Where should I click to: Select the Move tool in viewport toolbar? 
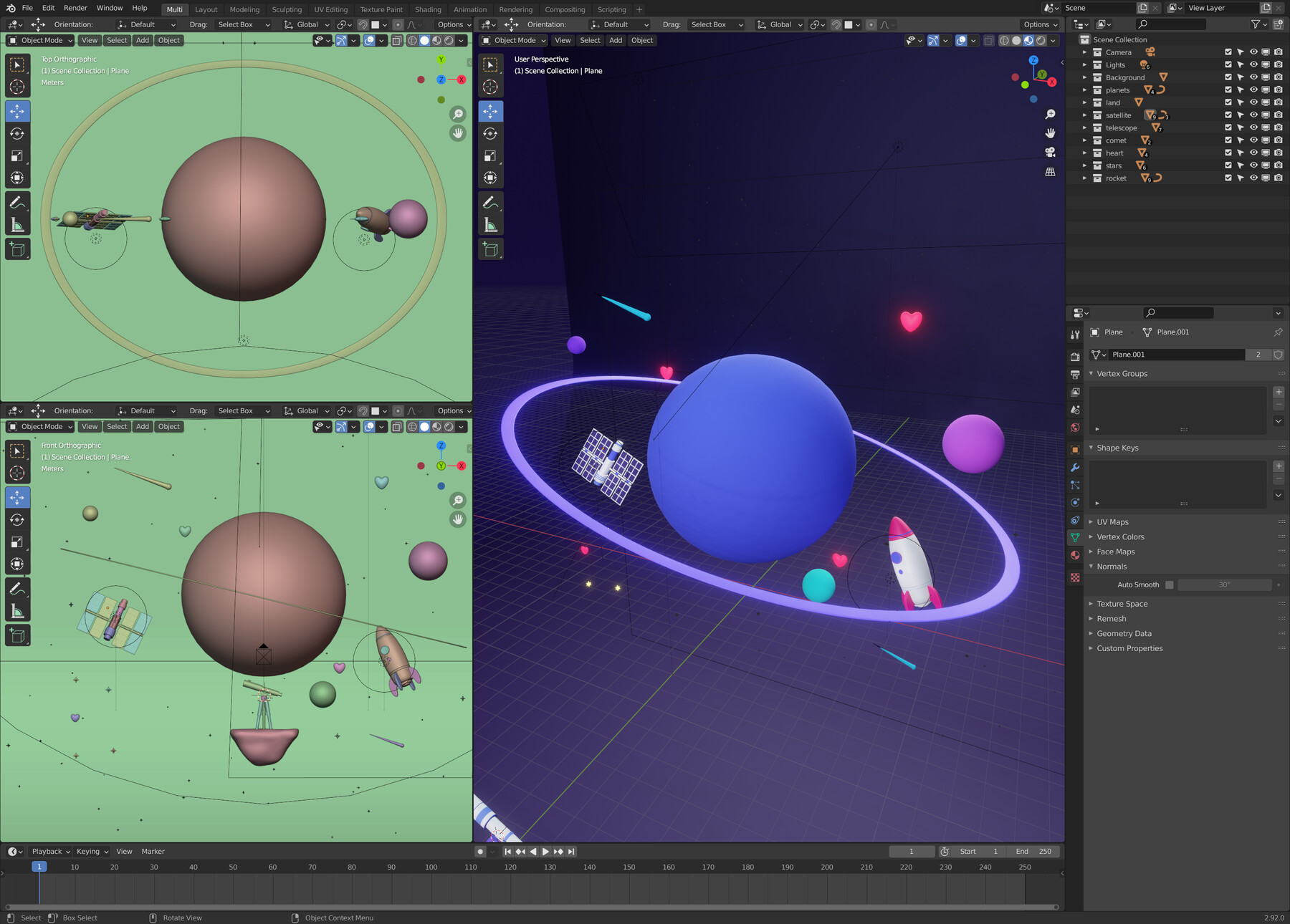pos(491,111)
